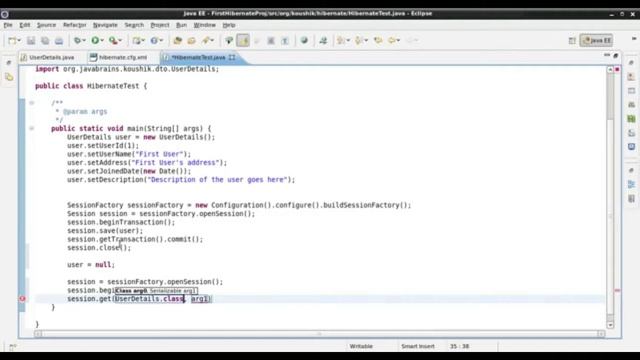The height and width of the screenshot is (360, 640).
Task: Click the 'session.save(user);' code line
Action: [x=105, y=231]
